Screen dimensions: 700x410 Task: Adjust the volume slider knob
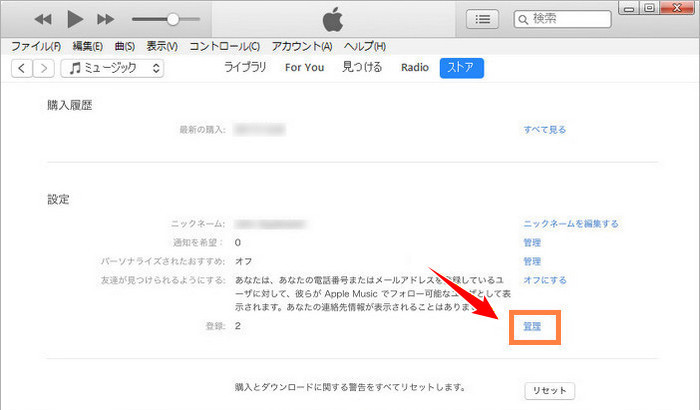[173, 19]
